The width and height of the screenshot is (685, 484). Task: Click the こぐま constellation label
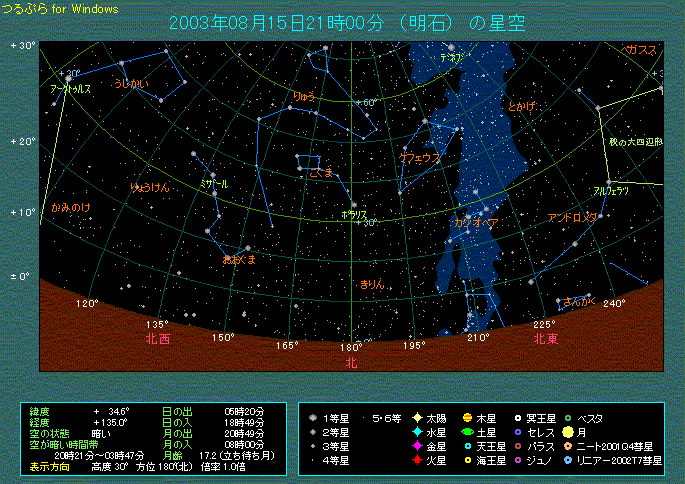[x=320, y=173]
